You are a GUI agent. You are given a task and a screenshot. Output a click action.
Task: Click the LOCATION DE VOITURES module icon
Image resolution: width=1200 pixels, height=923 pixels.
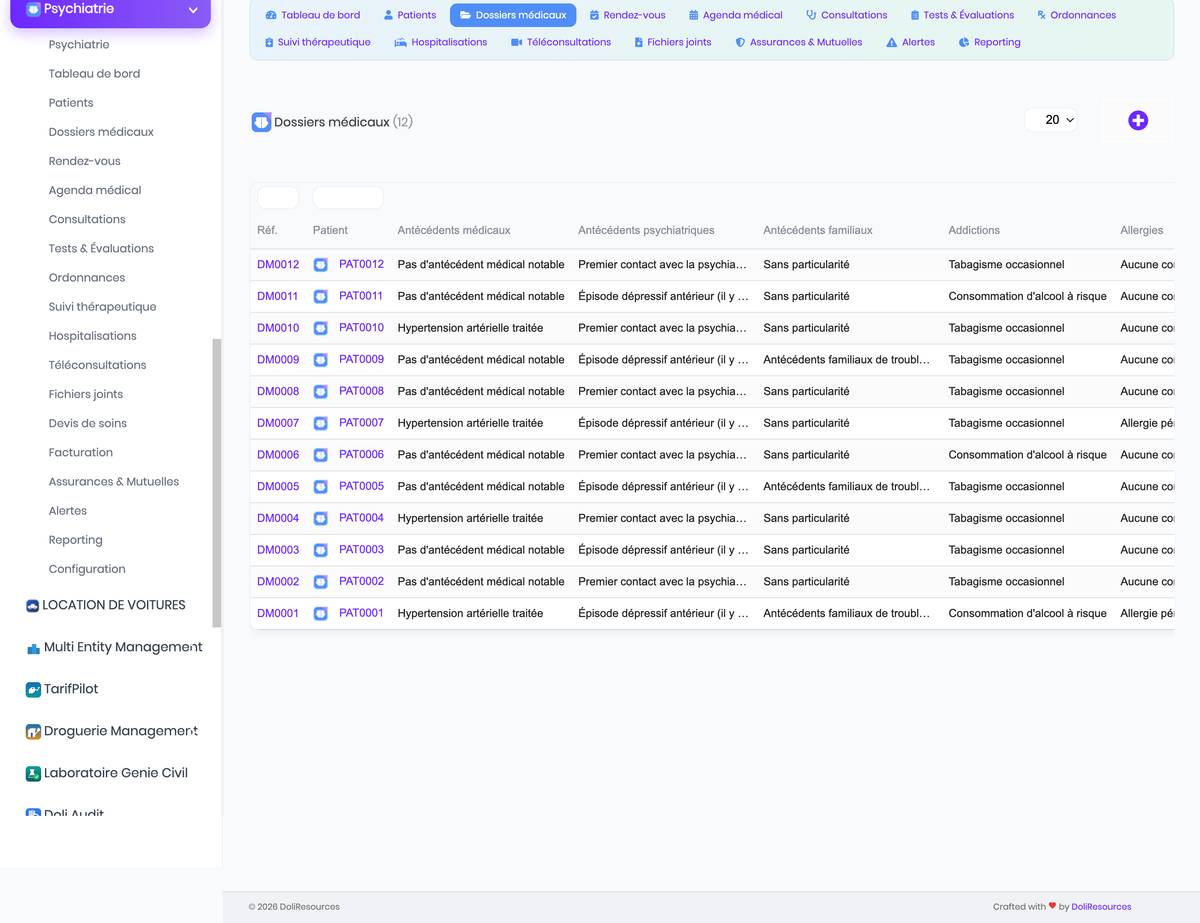tap(32, 605)
